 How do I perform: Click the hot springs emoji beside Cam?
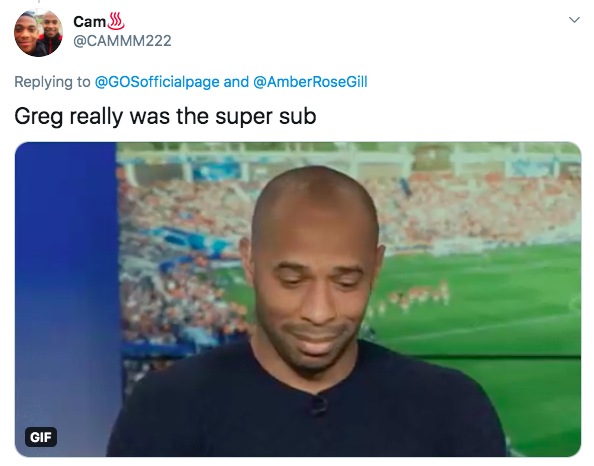coord(116,21)
